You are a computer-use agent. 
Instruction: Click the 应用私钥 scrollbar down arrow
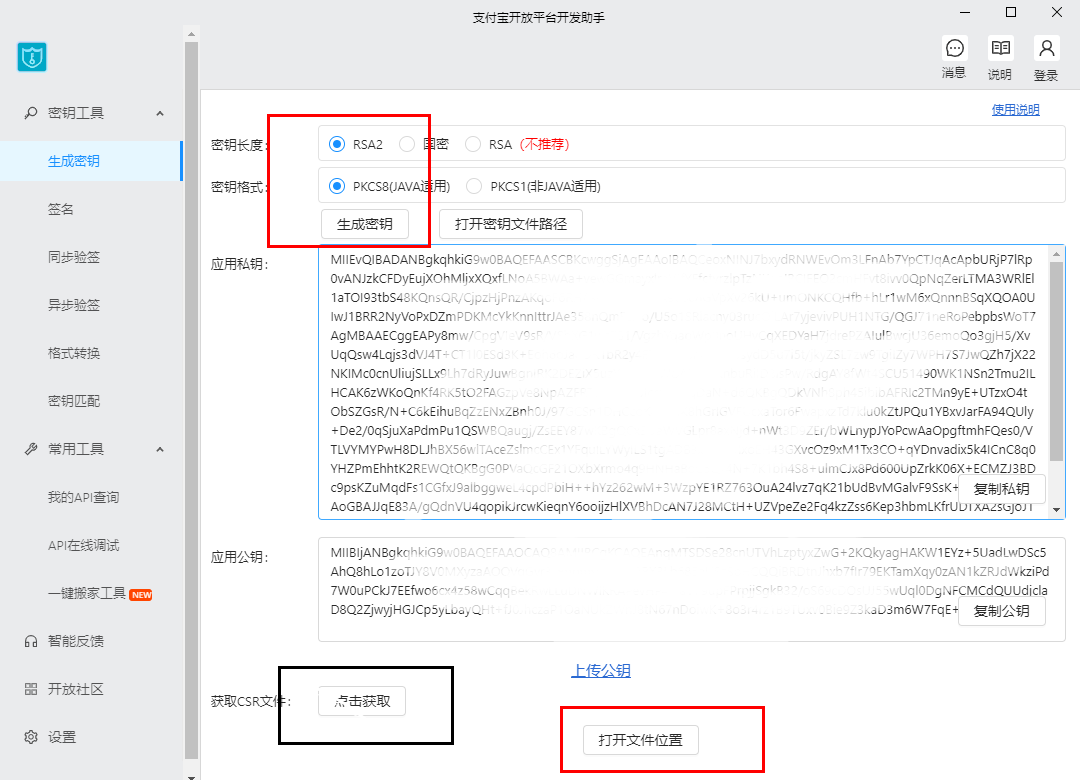point(1056,511)
